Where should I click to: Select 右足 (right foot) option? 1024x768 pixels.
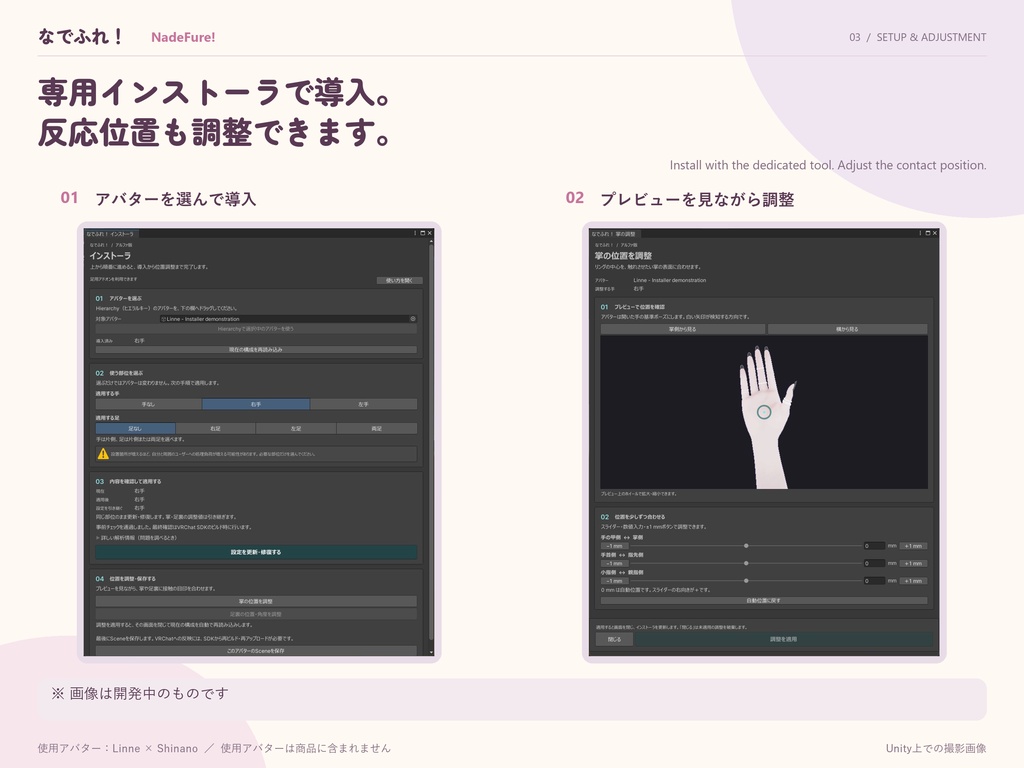coord(216,428)
